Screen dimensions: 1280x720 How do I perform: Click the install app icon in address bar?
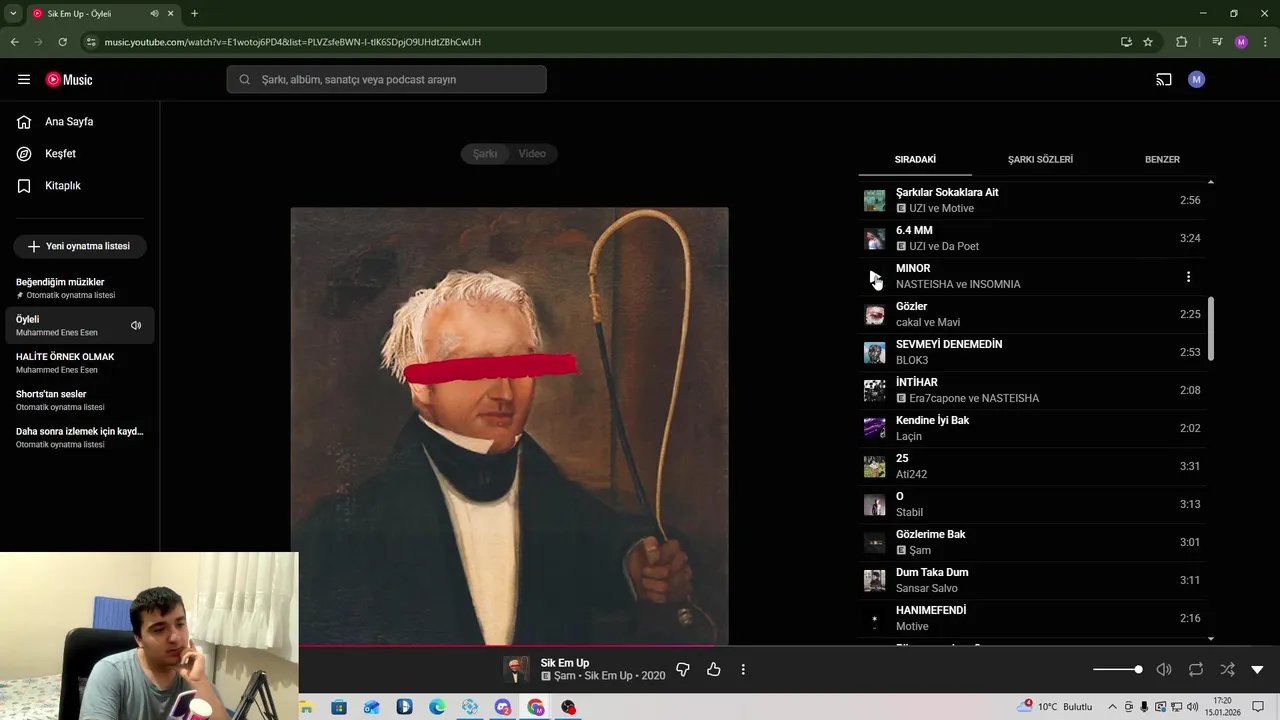(x=1126, y=42)
